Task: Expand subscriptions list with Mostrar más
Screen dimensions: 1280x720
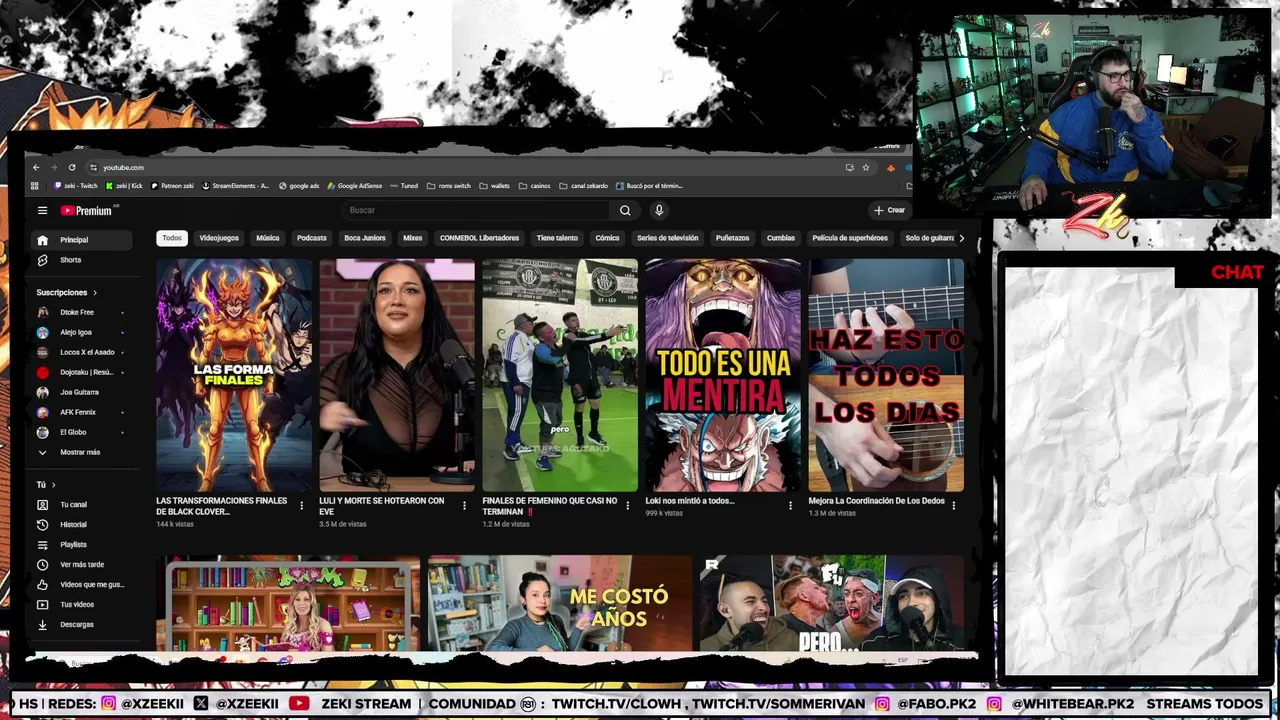Action: click(82, 452)
